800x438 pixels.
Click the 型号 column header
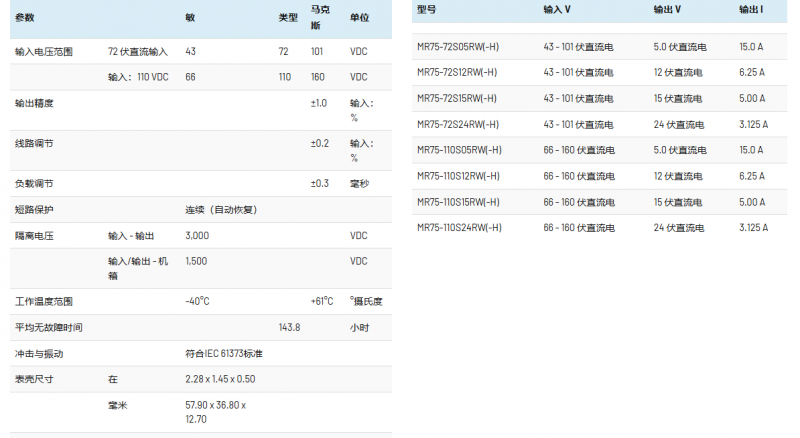(427, 9)
